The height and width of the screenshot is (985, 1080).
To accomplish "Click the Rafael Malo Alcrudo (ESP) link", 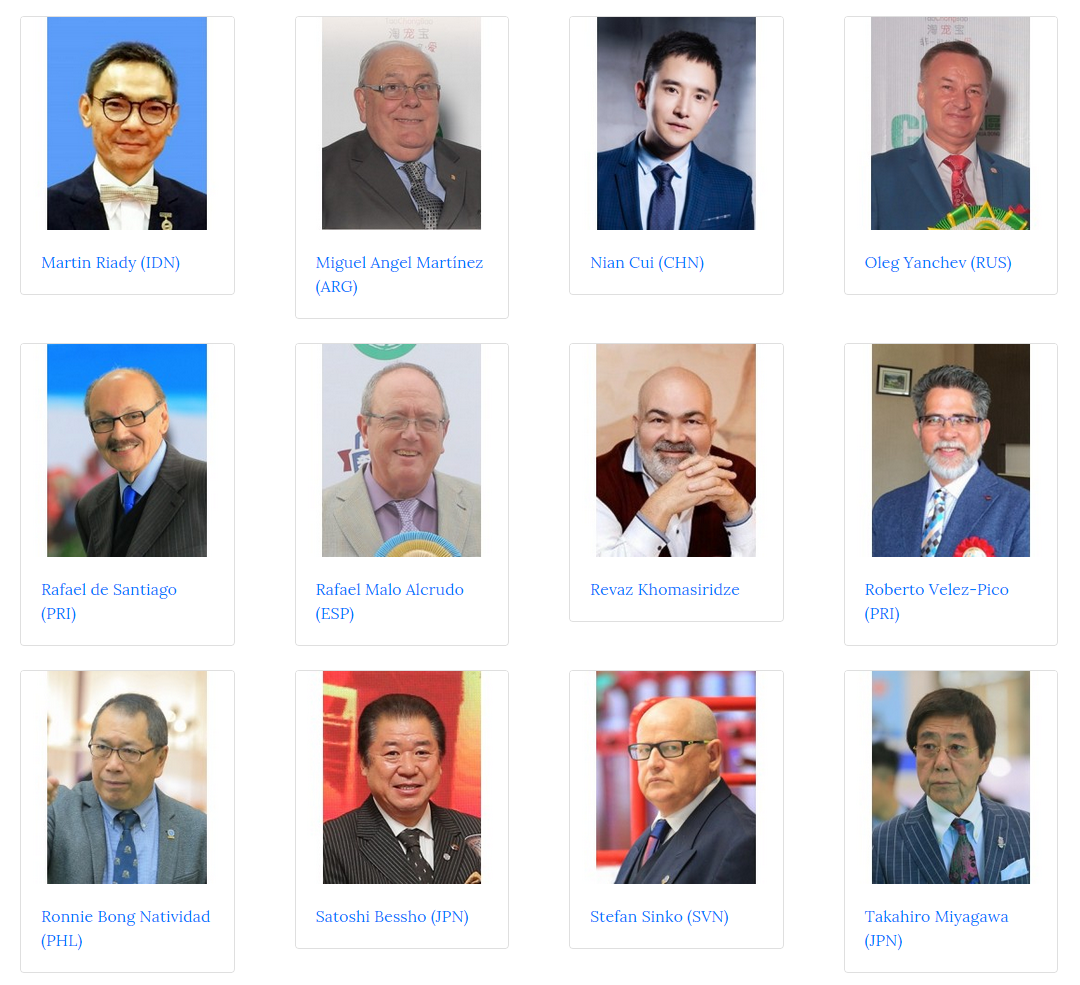I will tap(390, 601).
